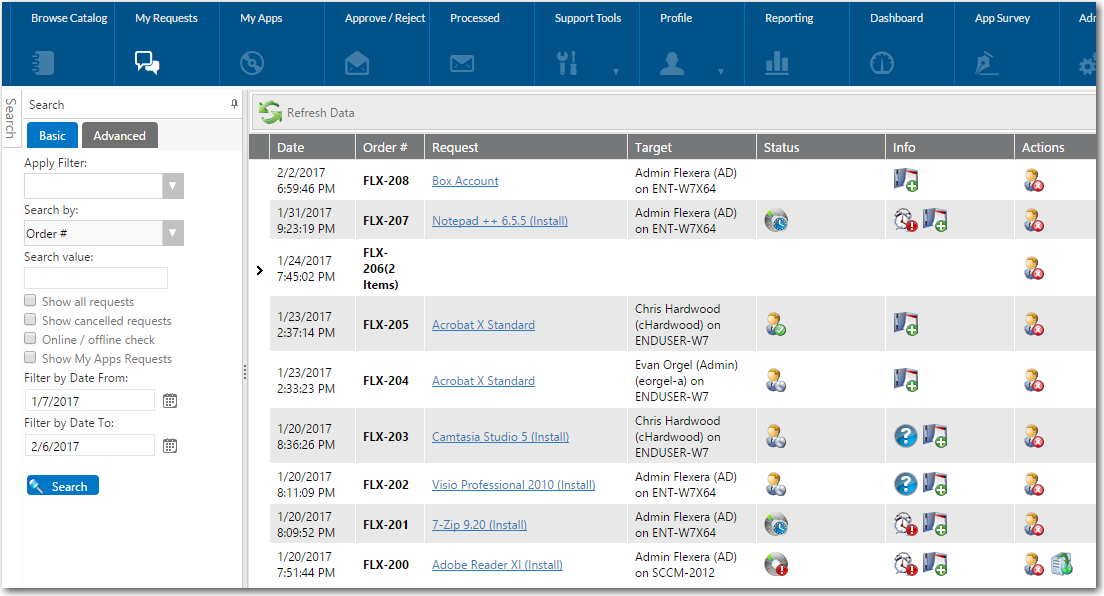Open calendar picker for Filter by Date To
The height and width of the screenshot is (596, 1104).
170,446
